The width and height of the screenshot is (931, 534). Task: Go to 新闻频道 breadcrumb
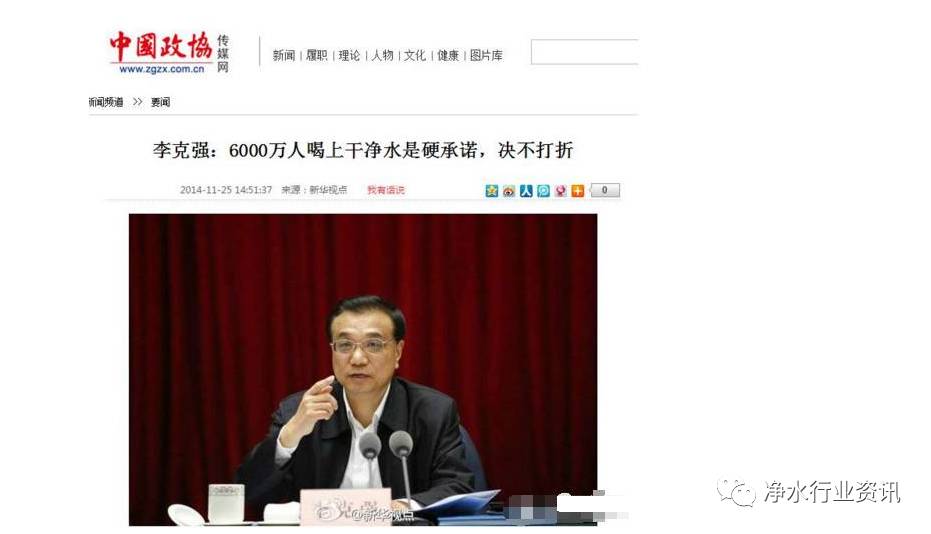tap(106, 102)
